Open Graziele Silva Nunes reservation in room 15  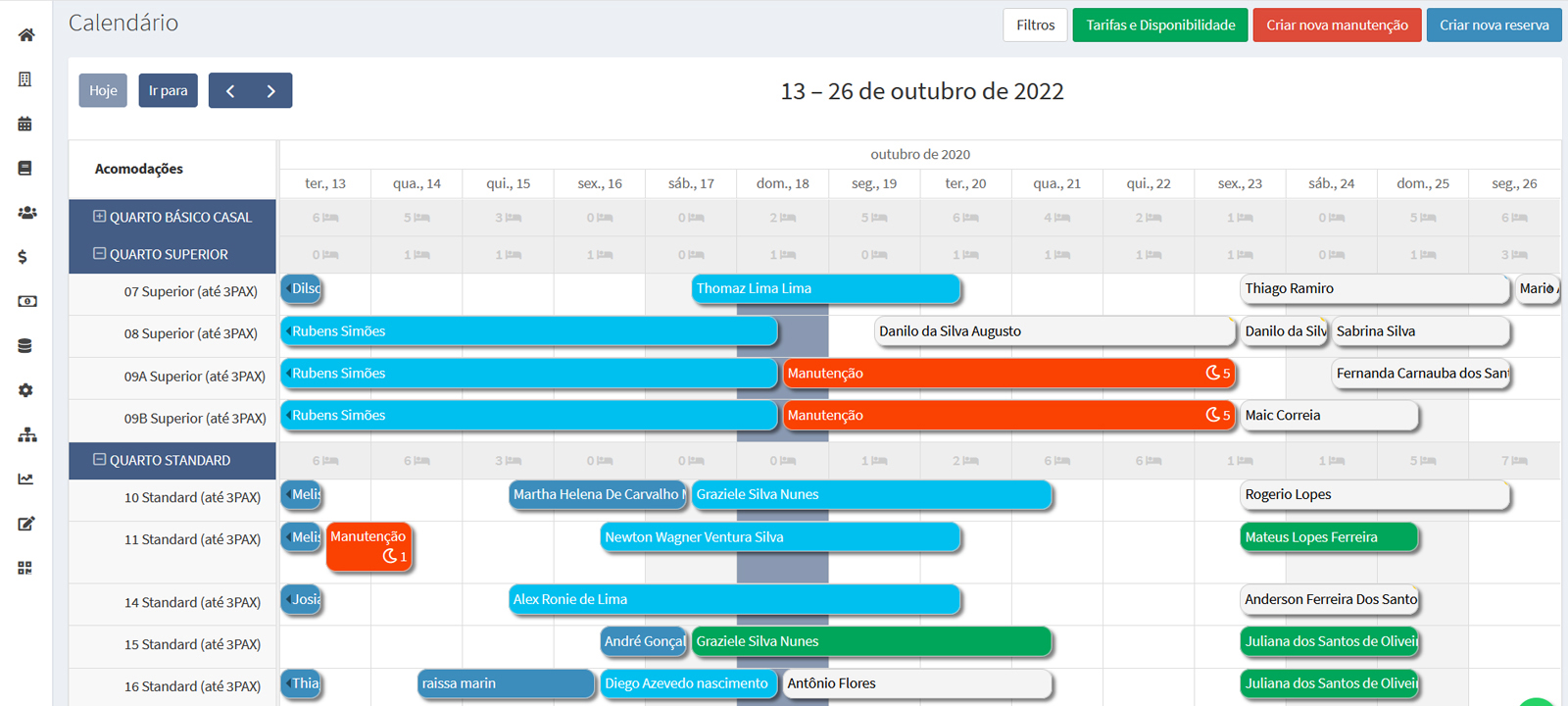tap(871, 642)
